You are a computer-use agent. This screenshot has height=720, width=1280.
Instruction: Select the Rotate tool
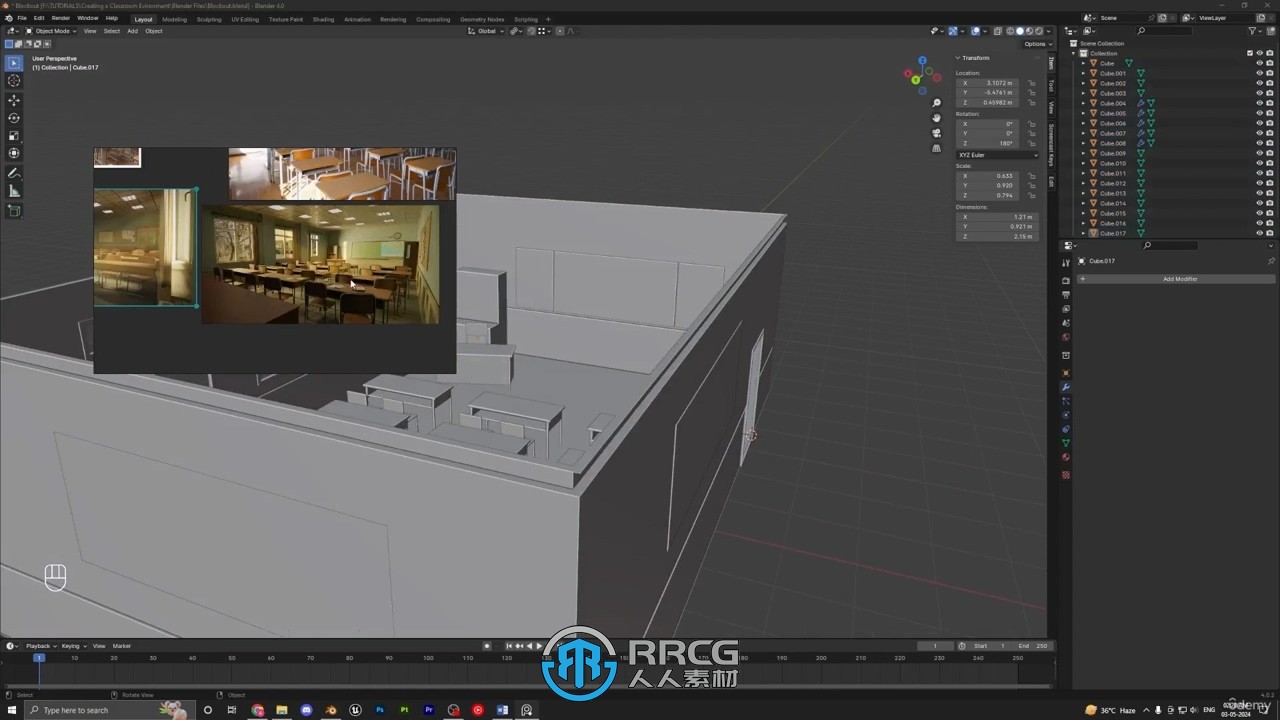pyautogui.click(x=14, y=118)
